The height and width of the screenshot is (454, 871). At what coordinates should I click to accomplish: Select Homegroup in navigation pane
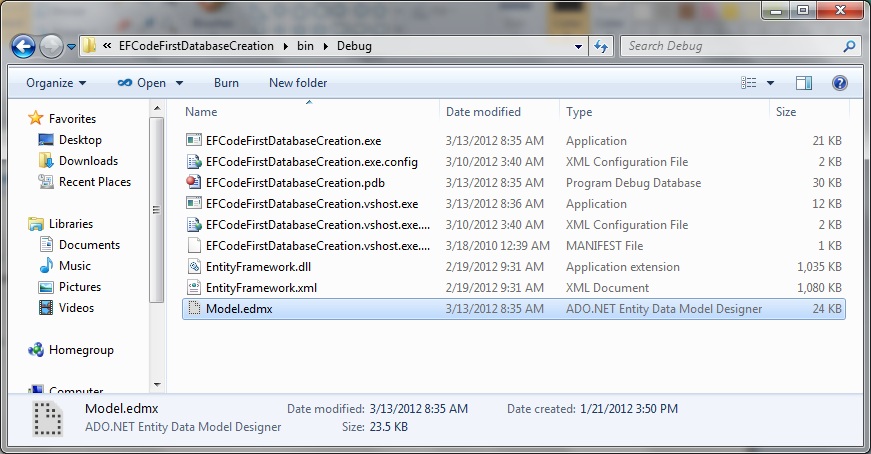[81, 350]
